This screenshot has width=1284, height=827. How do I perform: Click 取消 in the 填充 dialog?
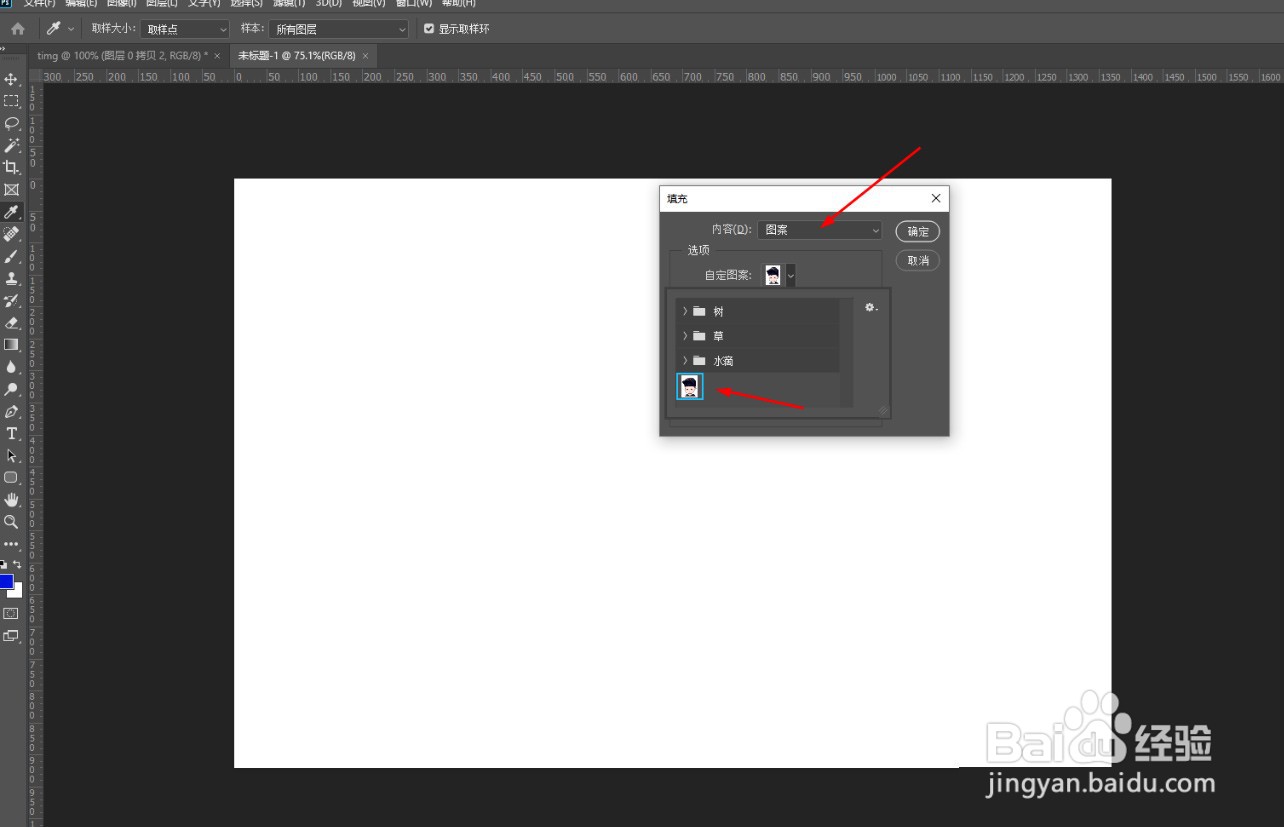click(918, 260)
